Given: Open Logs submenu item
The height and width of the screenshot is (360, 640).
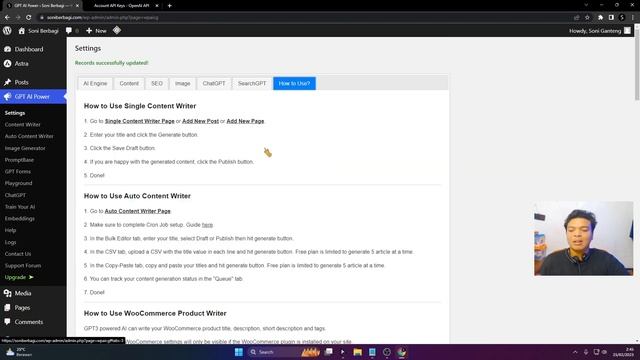Looking at the screenshot, I should 10,242.
